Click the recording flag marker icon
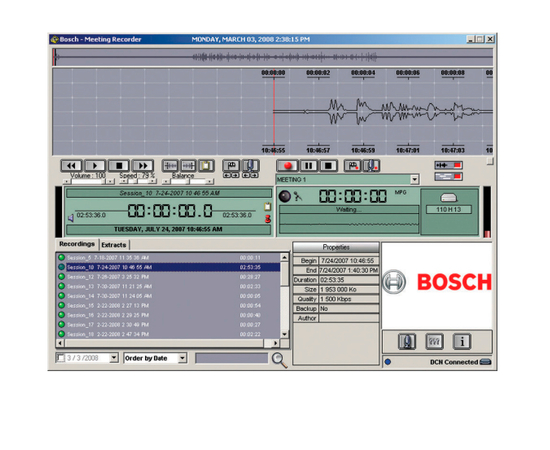550x450 pixels. pyautogui.click(x=353, y=166)
